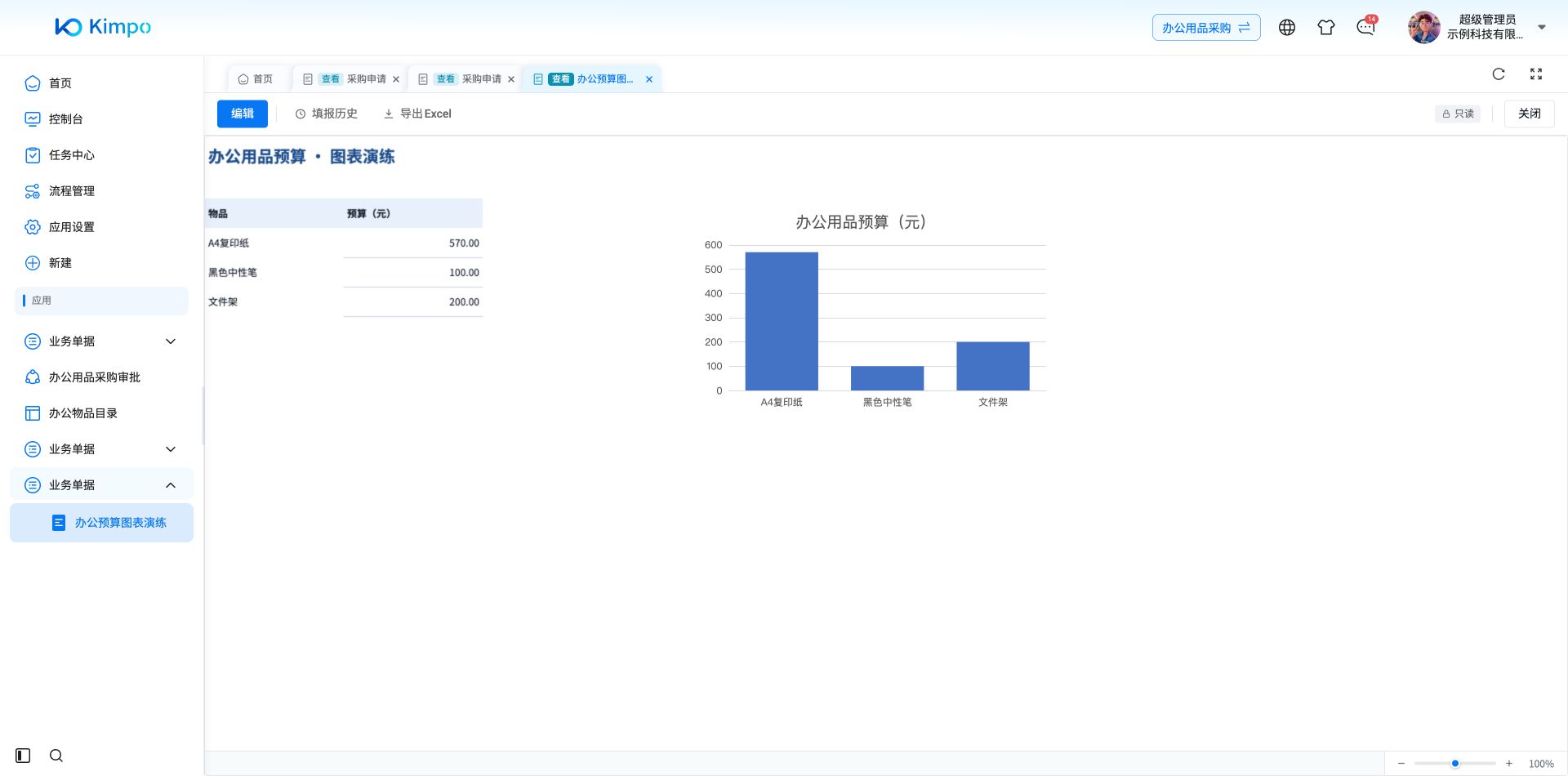Open 流程管理 in the sidebar
Image resolution: width=1568 pixels, height=776 pixels.
click(71, 191)
